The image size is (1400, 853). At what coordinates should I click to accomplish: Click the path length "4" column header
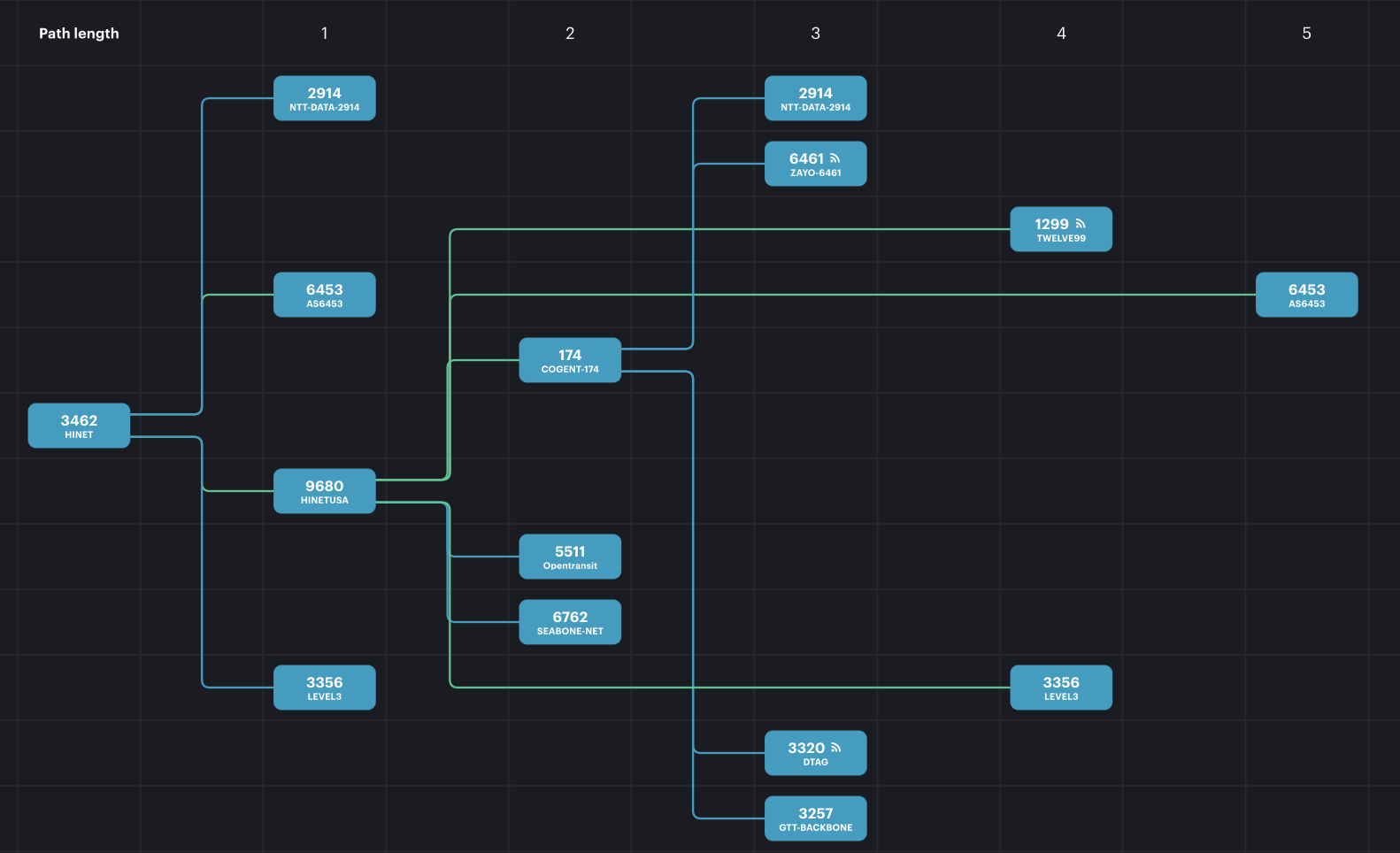(x=1061, y=34)
